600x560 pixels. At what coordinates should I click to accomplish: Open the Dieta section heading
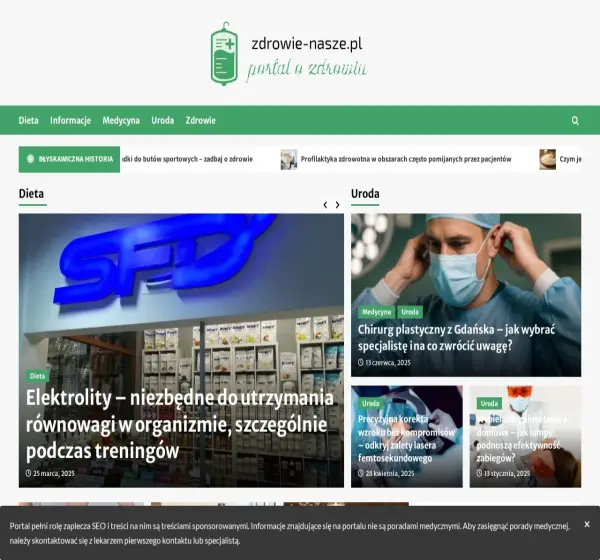pos(31,194)
